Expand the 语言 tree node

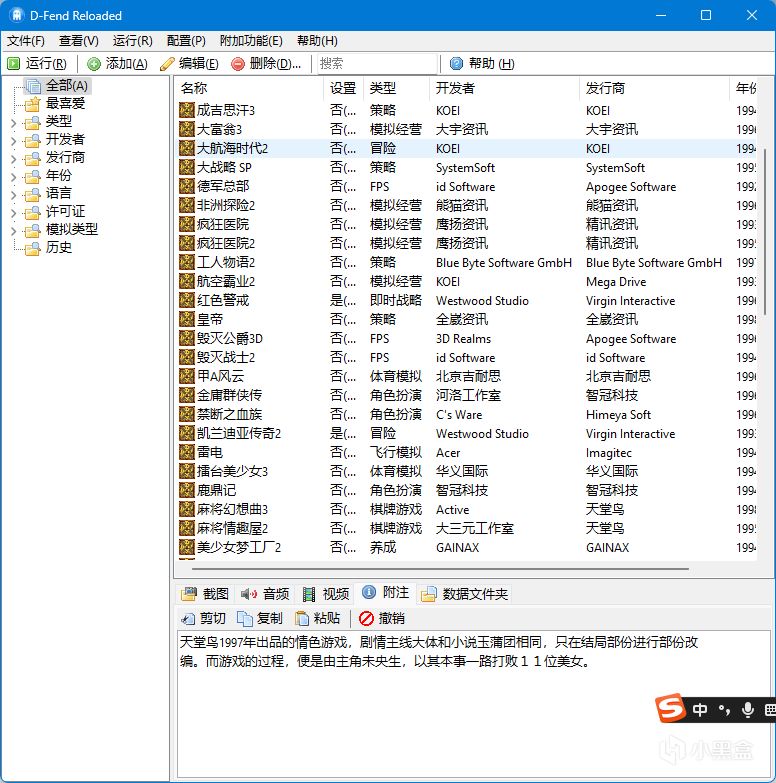(x=13, y=194)
